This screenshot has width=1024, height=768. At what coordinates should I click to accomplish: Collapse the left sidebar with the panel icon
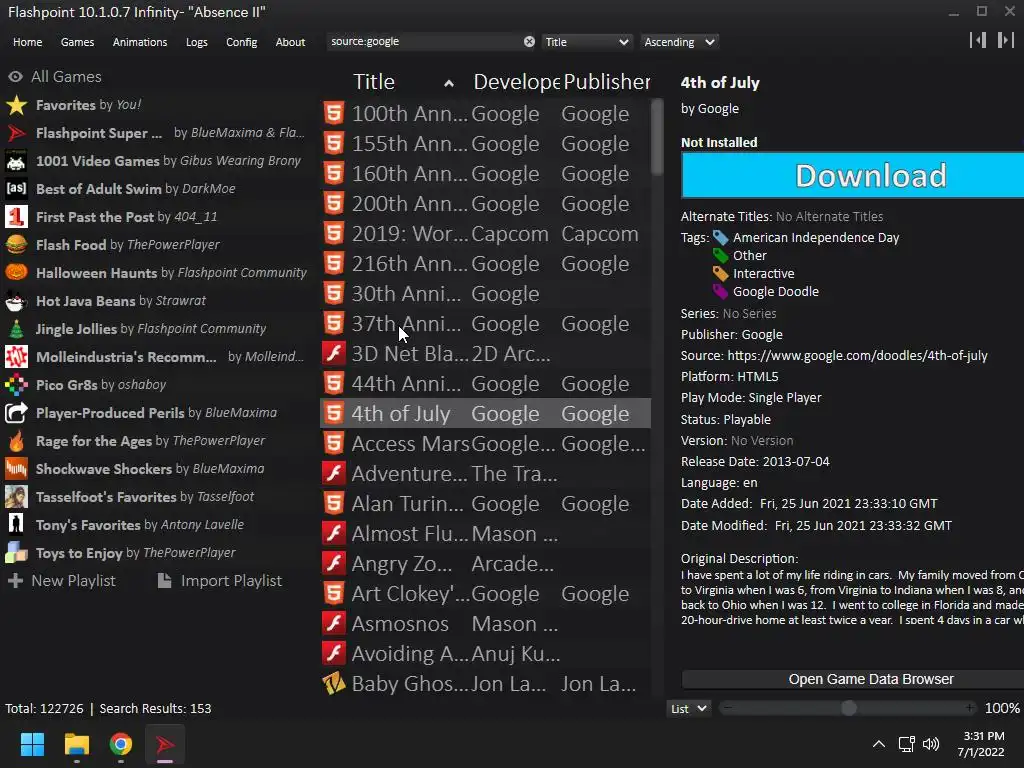pos(978,40)
